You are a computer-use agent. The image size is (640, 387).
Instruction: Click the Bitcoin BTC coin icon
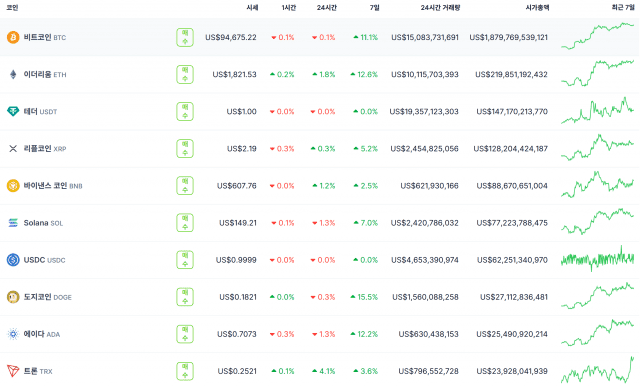point(13,37)
